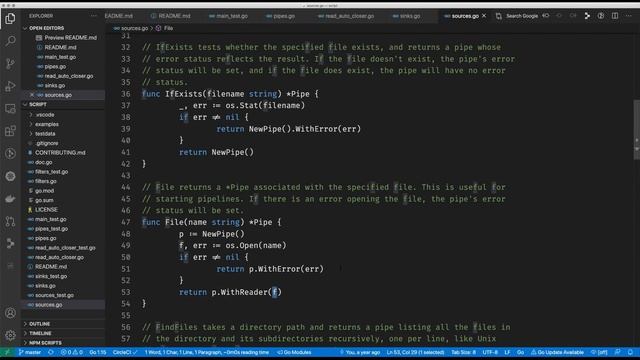Click the master branch status bar item

[x=29, y=352]
